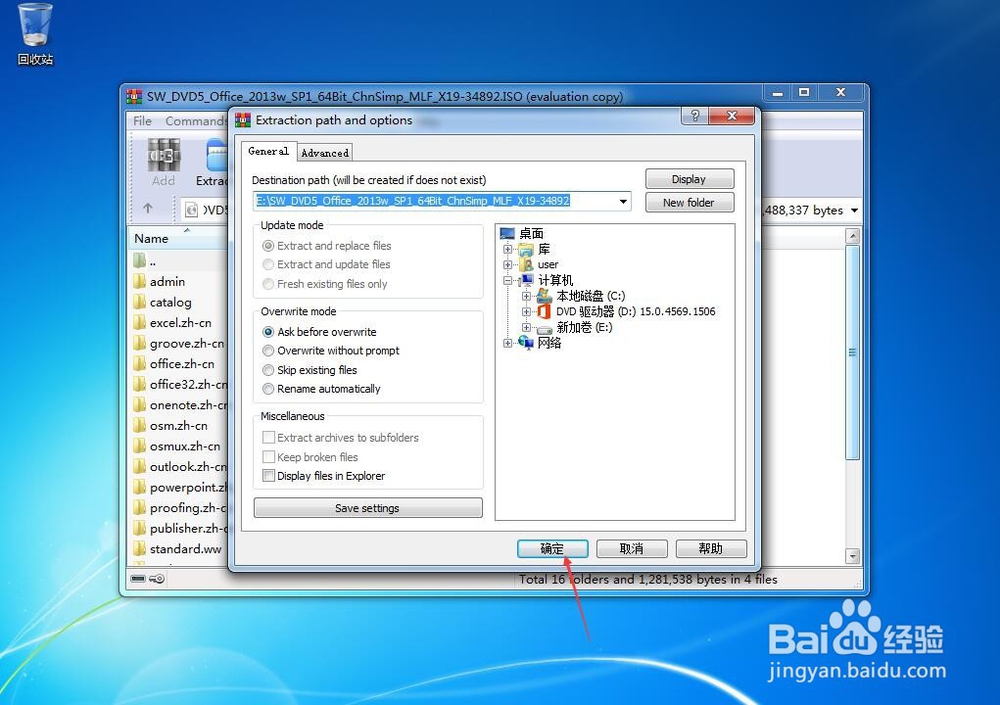The image size is (1000, 705).
Task: Select user folder in folder tree
Action: (548, 265)
